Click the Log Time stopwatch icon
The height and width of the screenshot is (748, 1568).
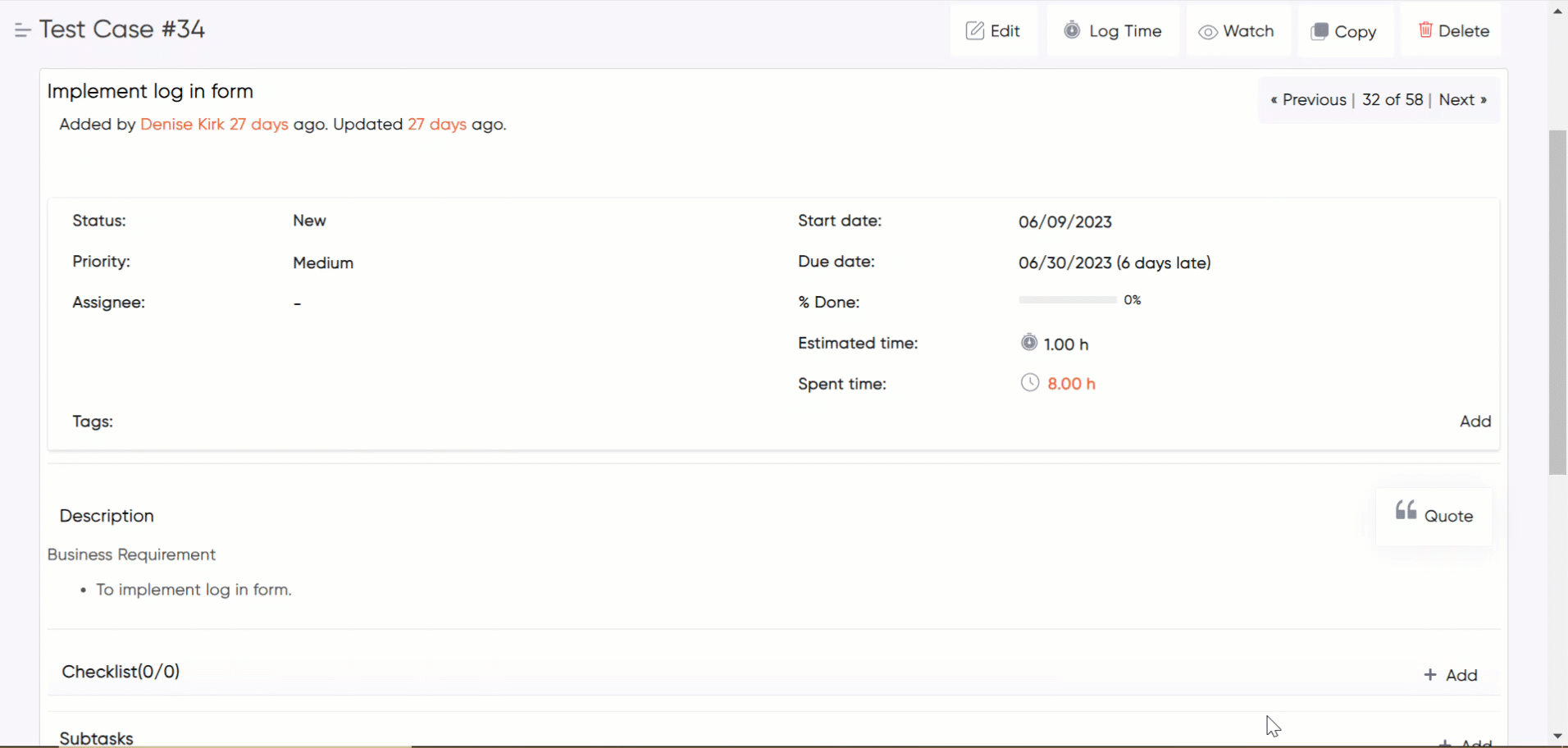(x=1073, y=30)
